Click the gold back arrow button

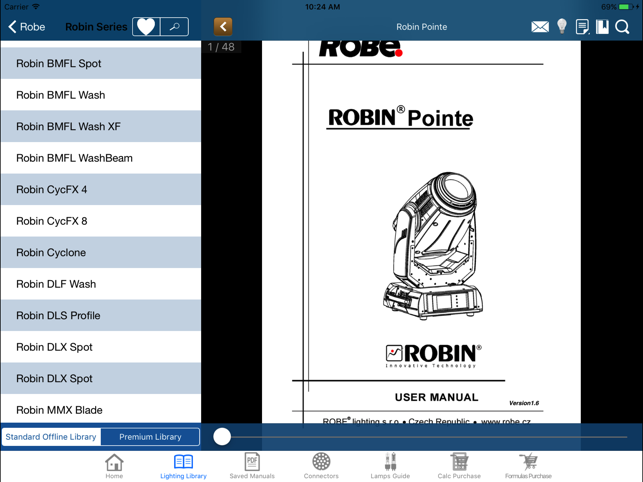click(x=223, y=27)
